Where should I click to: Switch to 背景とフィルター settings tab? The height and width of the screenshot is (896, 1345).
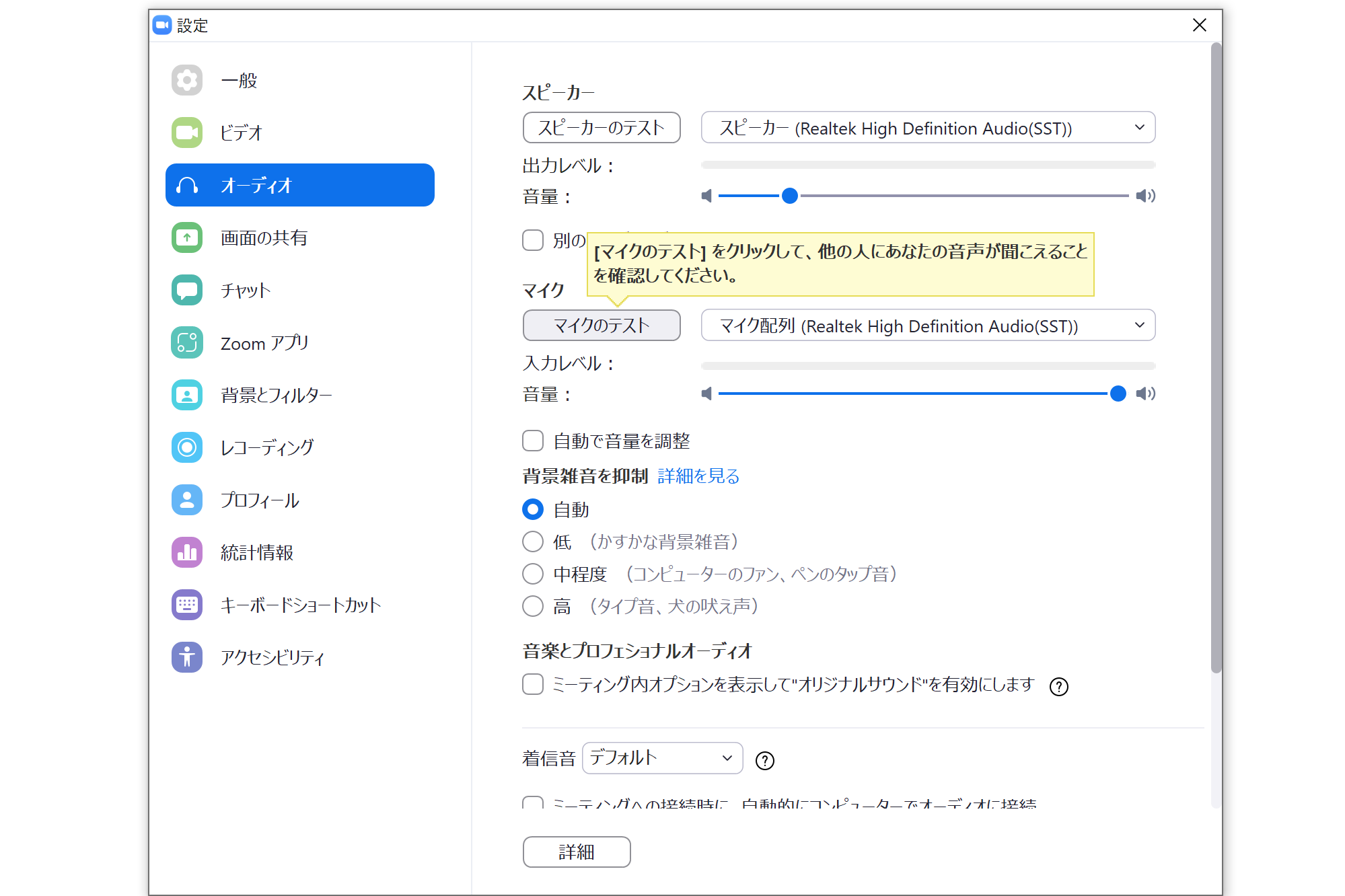point(276,395)
